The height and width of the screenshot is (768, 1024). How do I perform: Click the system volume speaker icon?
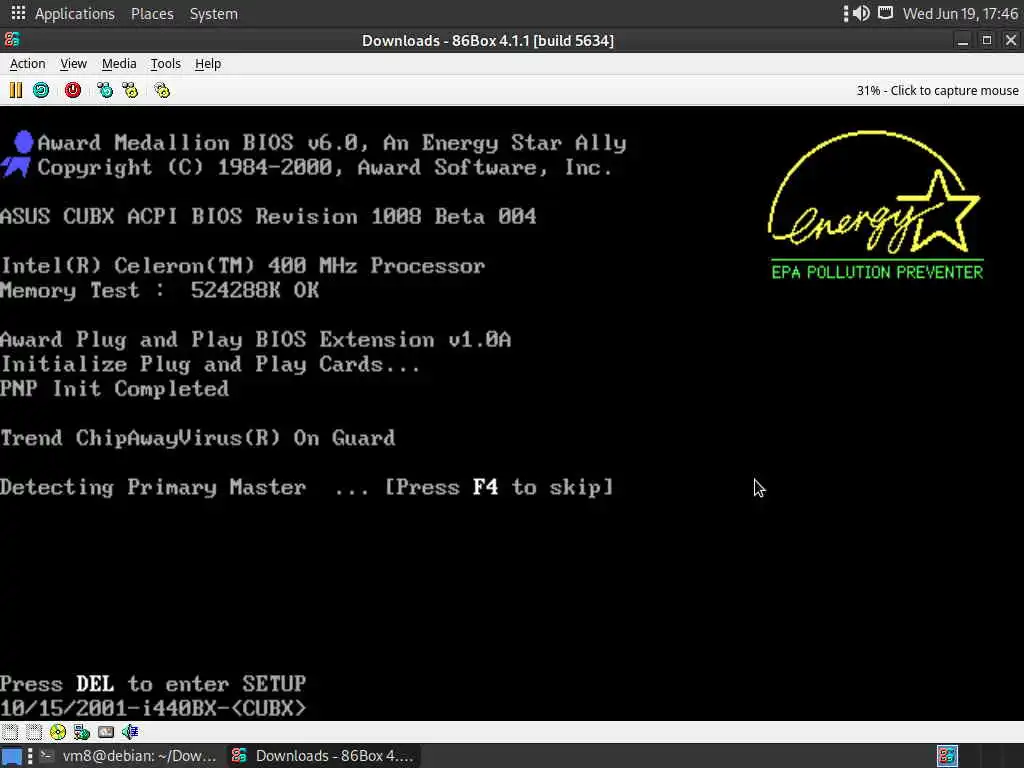[x=862, y=13]
